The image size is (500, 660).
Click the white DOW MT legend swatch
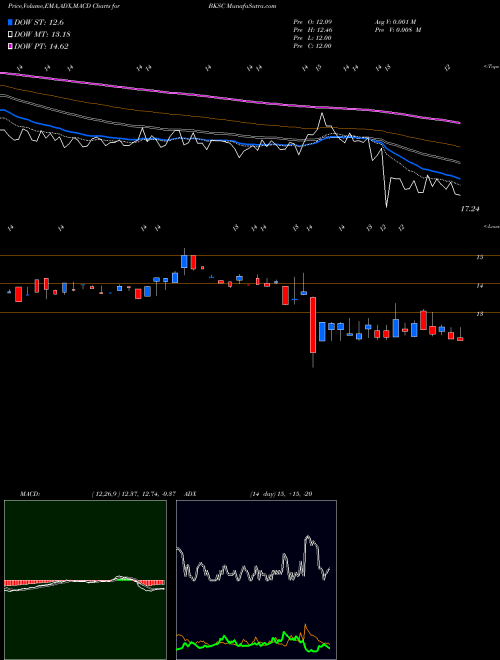[10, 35]
